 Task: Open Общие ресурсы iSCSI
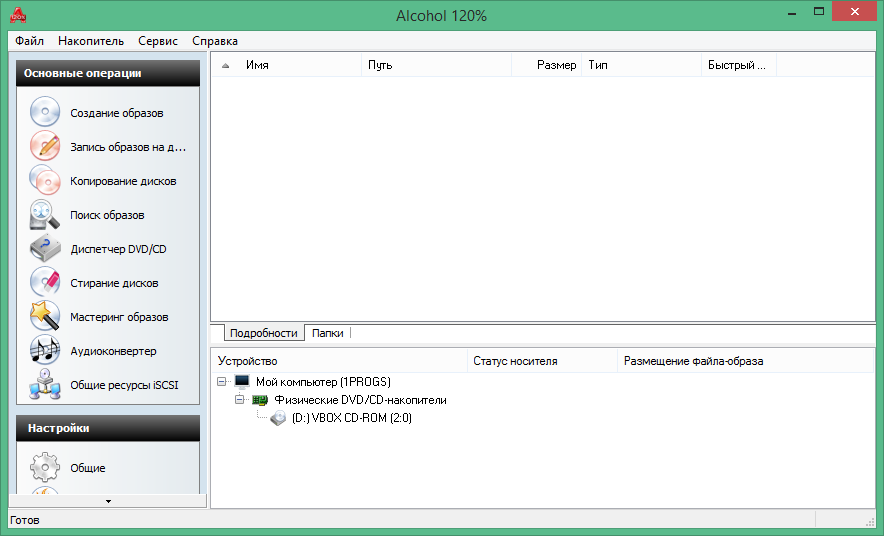pos(124,385)
